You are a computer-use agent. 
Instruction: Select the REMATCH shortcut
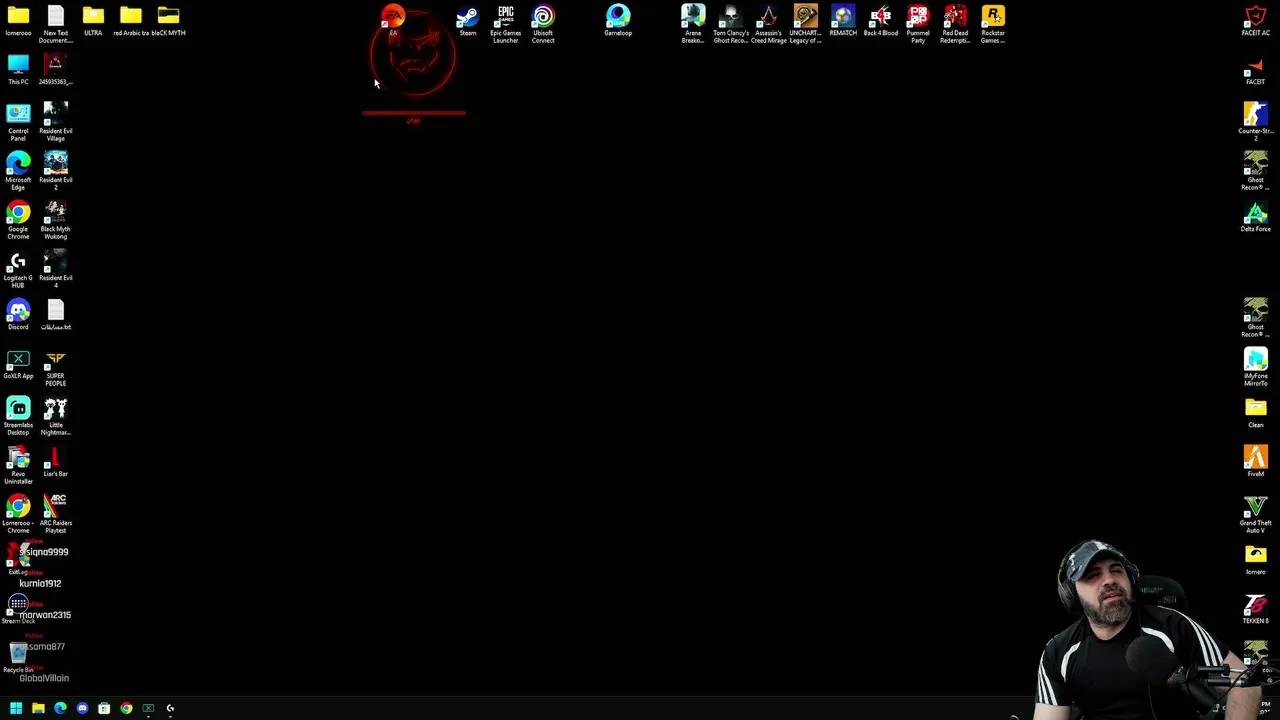843,21
